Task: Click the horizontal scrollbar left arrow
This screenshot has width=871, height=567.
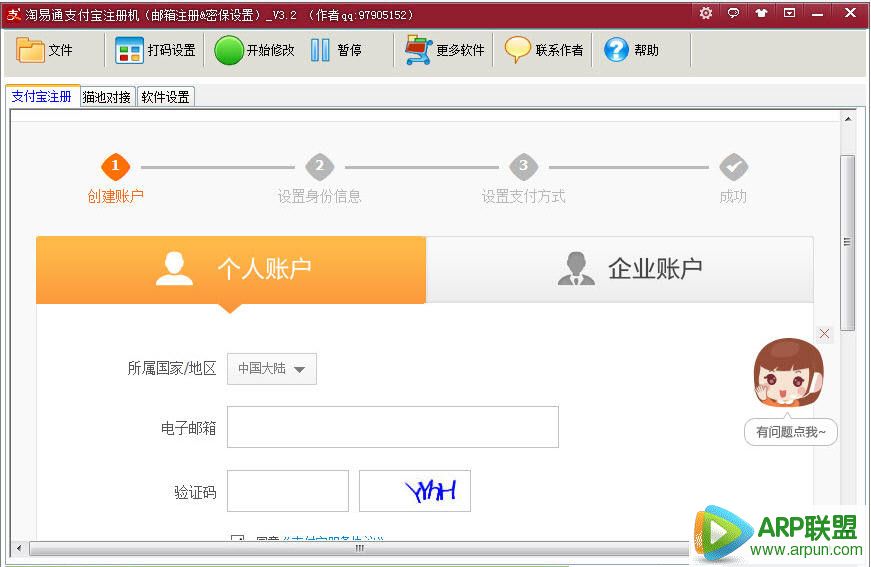Action: click(19, 549)
